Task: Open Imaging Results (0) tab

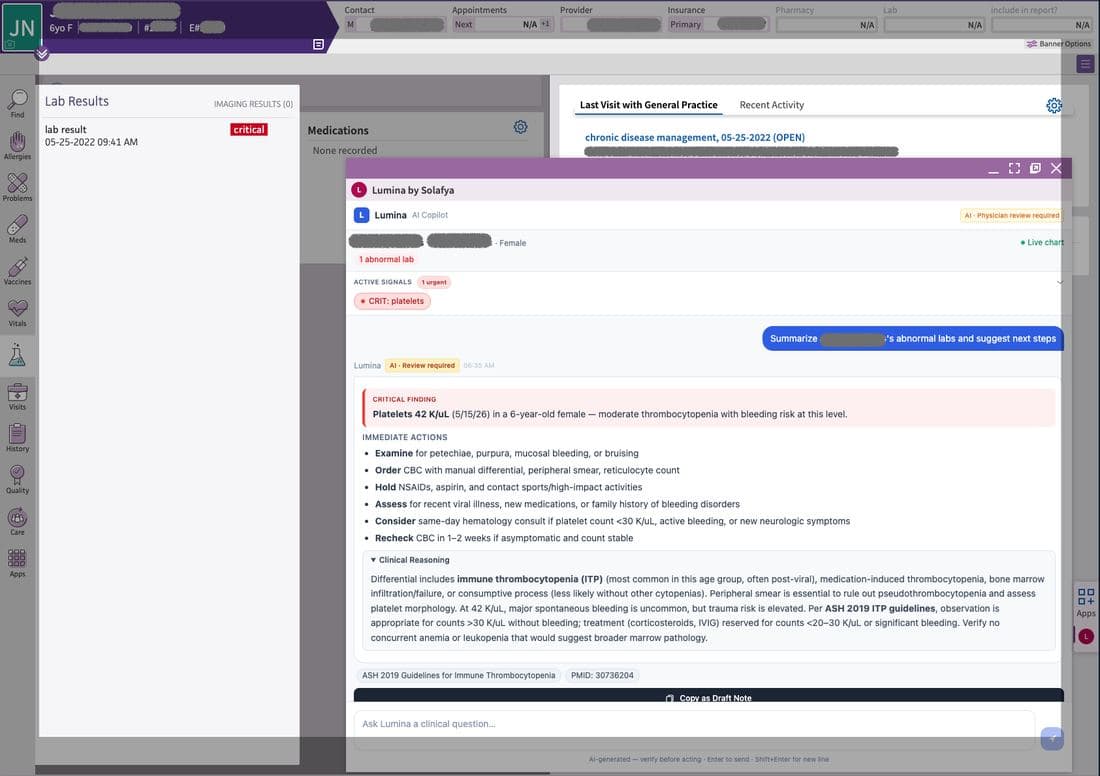Action: tap(253, 104)
